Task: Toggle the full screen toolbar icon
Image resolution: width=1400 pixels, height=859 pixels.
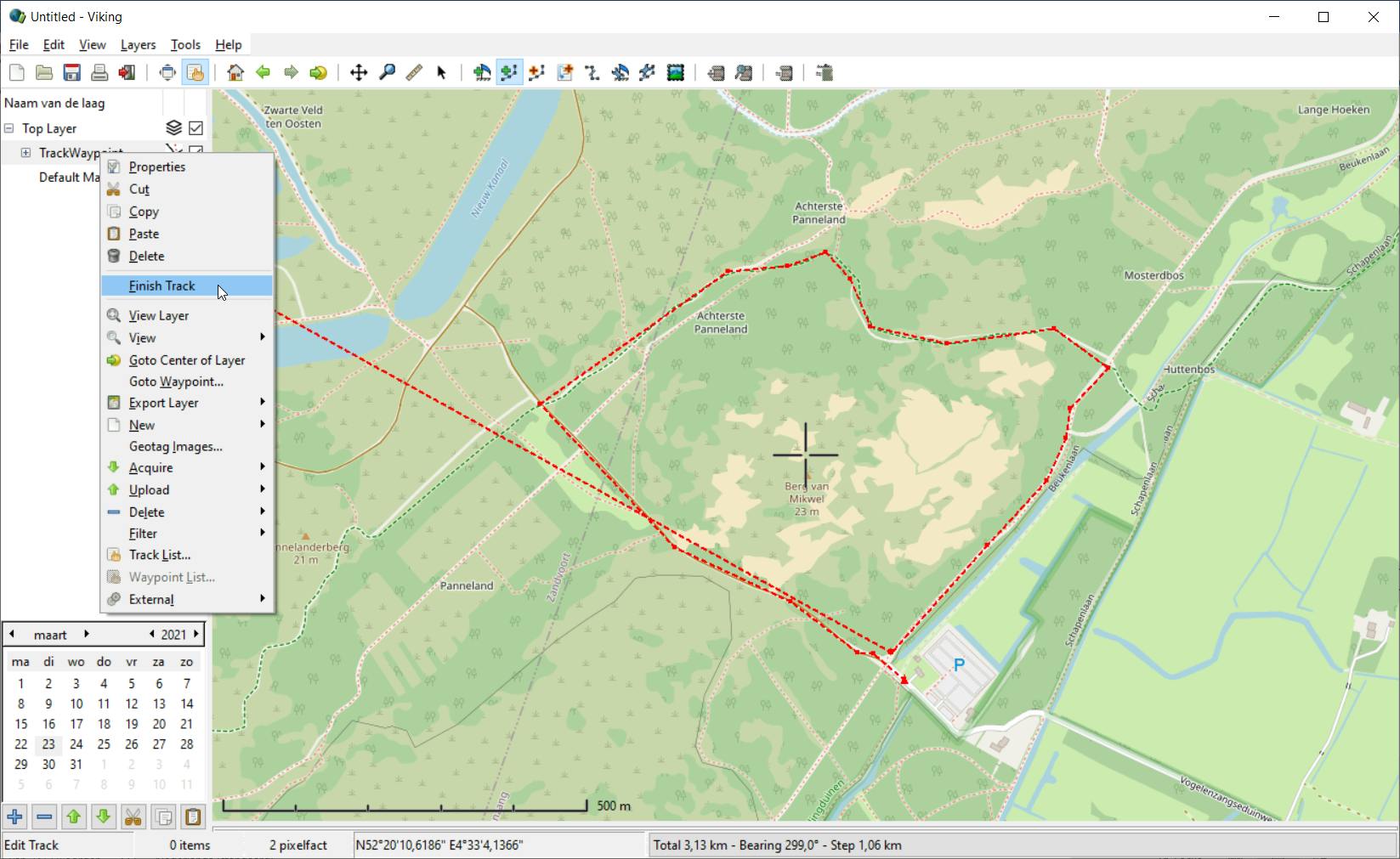Action: coord(167,73)
